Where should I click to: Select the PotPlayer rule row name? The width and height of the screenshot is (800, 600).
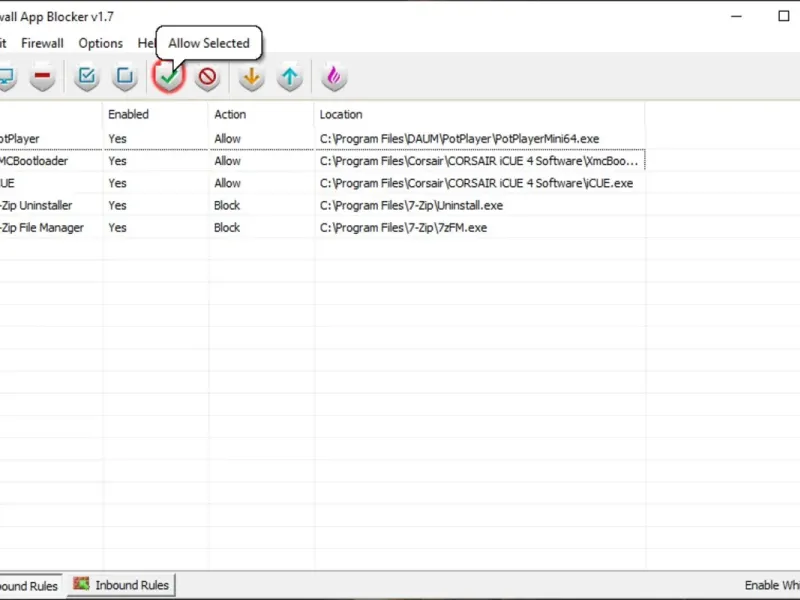19,139
